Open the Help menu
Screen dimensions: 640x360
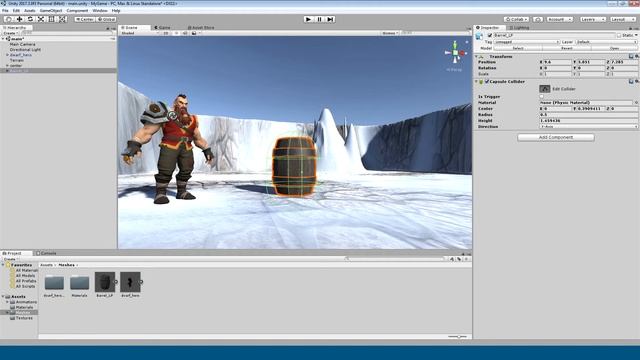click(116, 11)
